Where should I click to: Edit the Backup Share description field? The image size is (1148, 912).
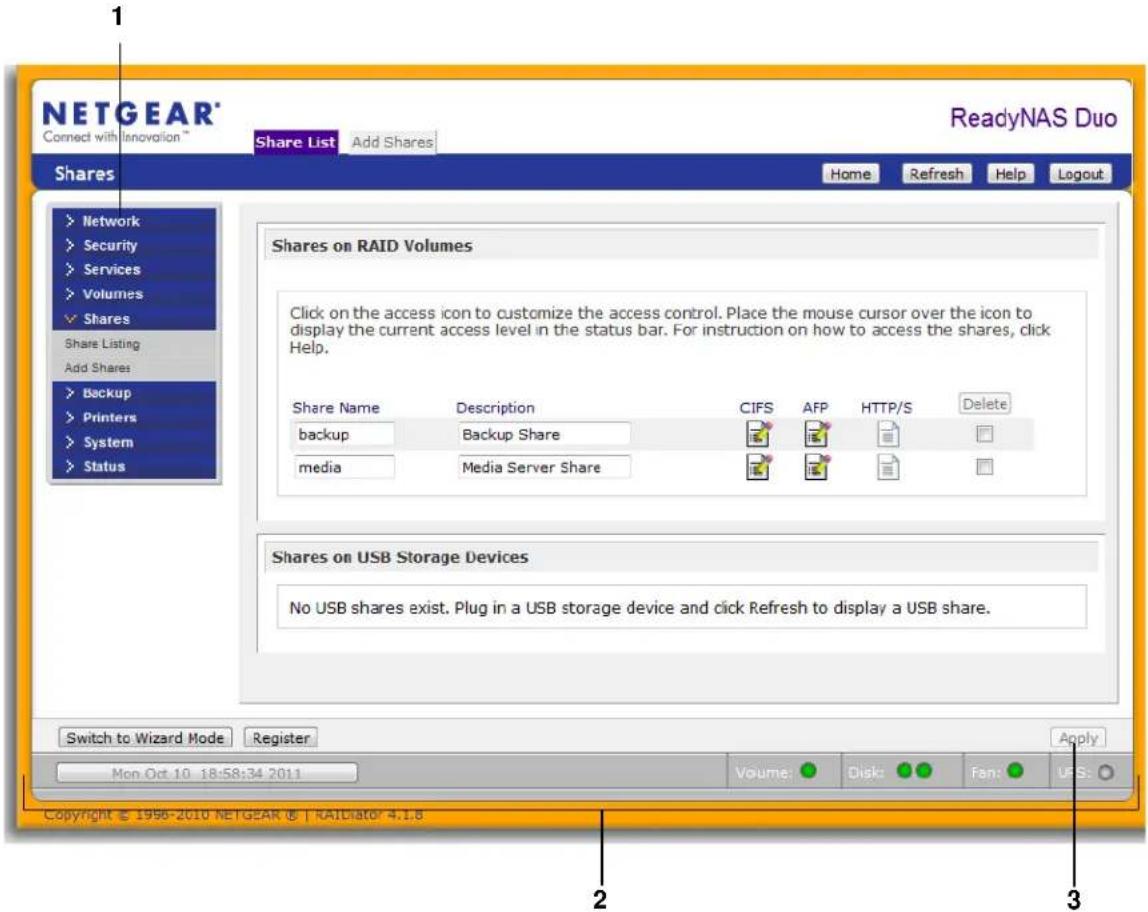coord(544,434)
